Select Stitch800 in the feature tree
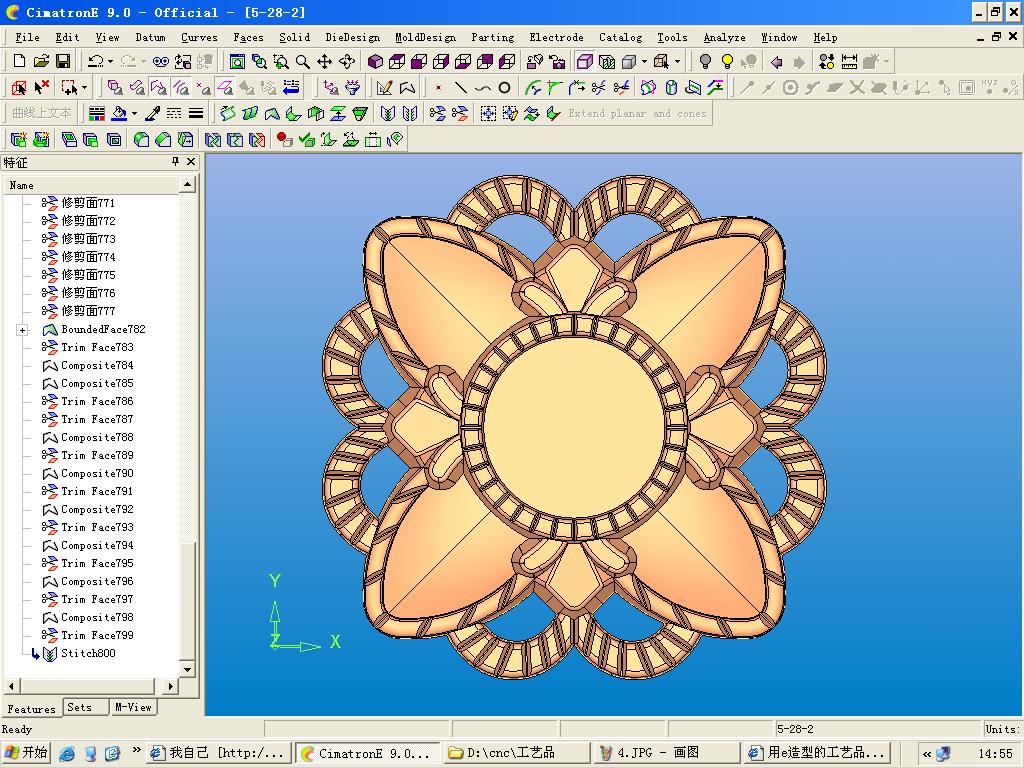This screenshot has width=1024, height=768. [88, 654]
